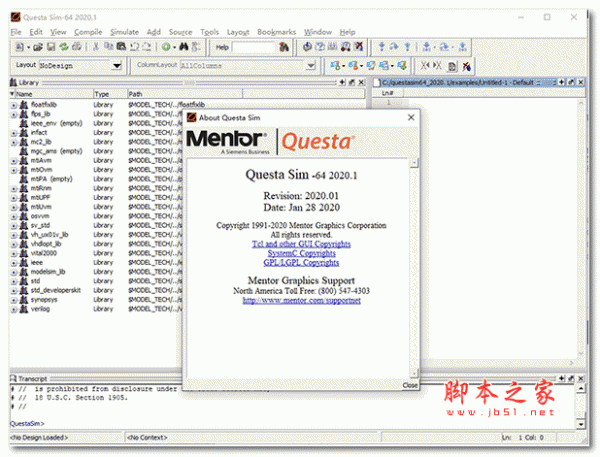Click the New file toolbar icon
Screen dimensions: 600x457
click(x=20, y=47)
